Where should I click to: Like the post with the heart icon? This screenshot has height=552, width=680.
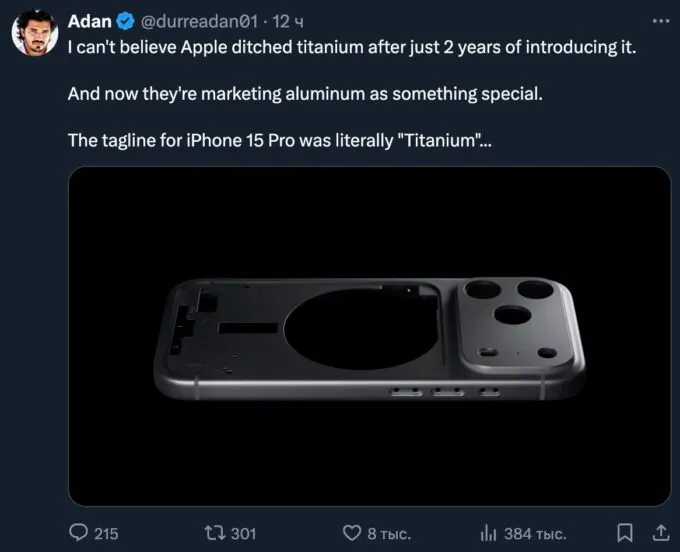(351, 532)
